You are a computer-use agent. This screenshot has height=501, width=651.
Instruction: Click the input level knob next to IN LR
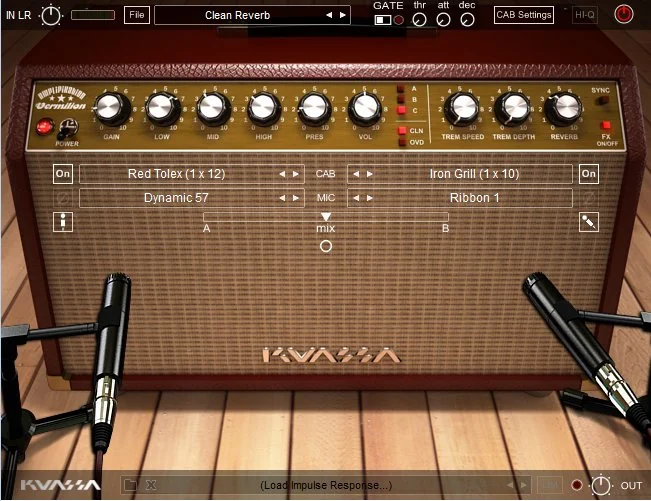pyautogui.click(x=51, y=16)
